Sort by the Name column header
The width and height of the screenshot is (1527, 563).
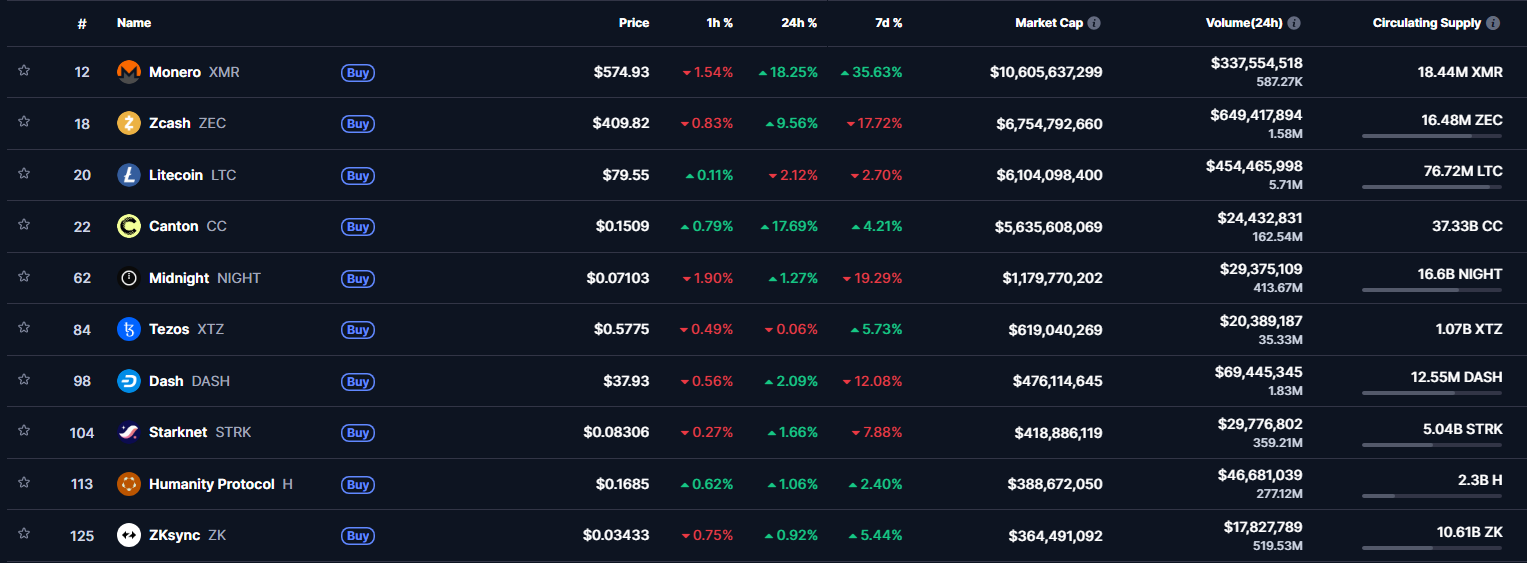click(x=134, y=23)
